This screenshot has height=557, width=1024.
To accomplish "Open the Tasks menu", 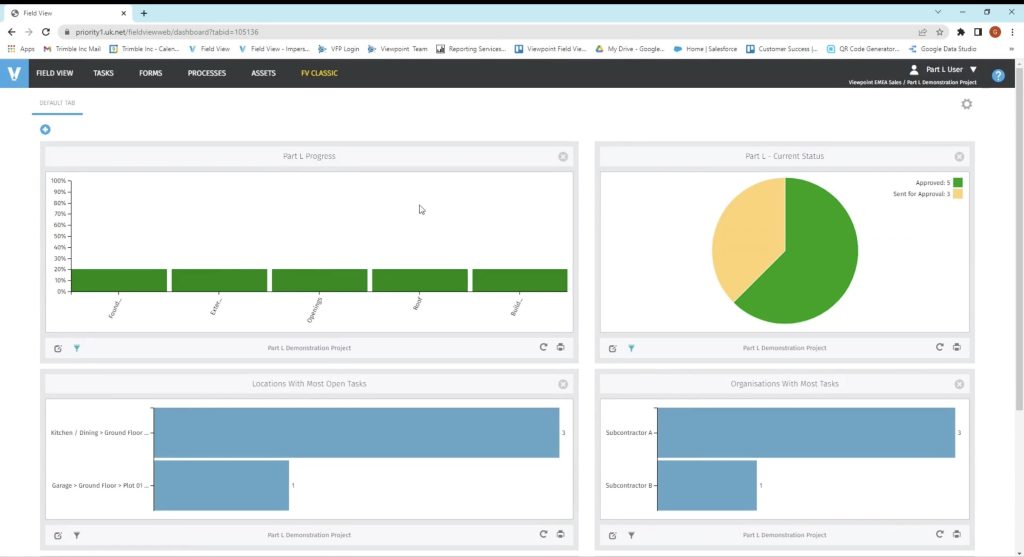I will [x=104, y=73].
